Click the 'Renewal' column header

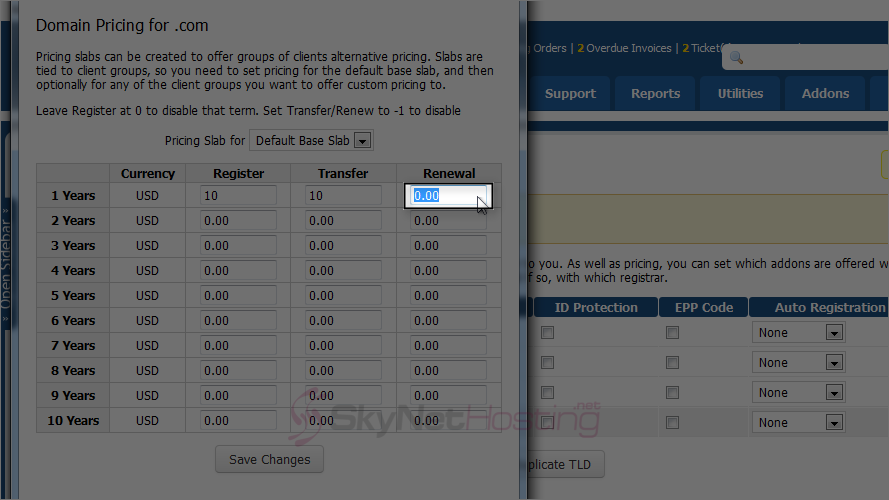coord(449,173)
